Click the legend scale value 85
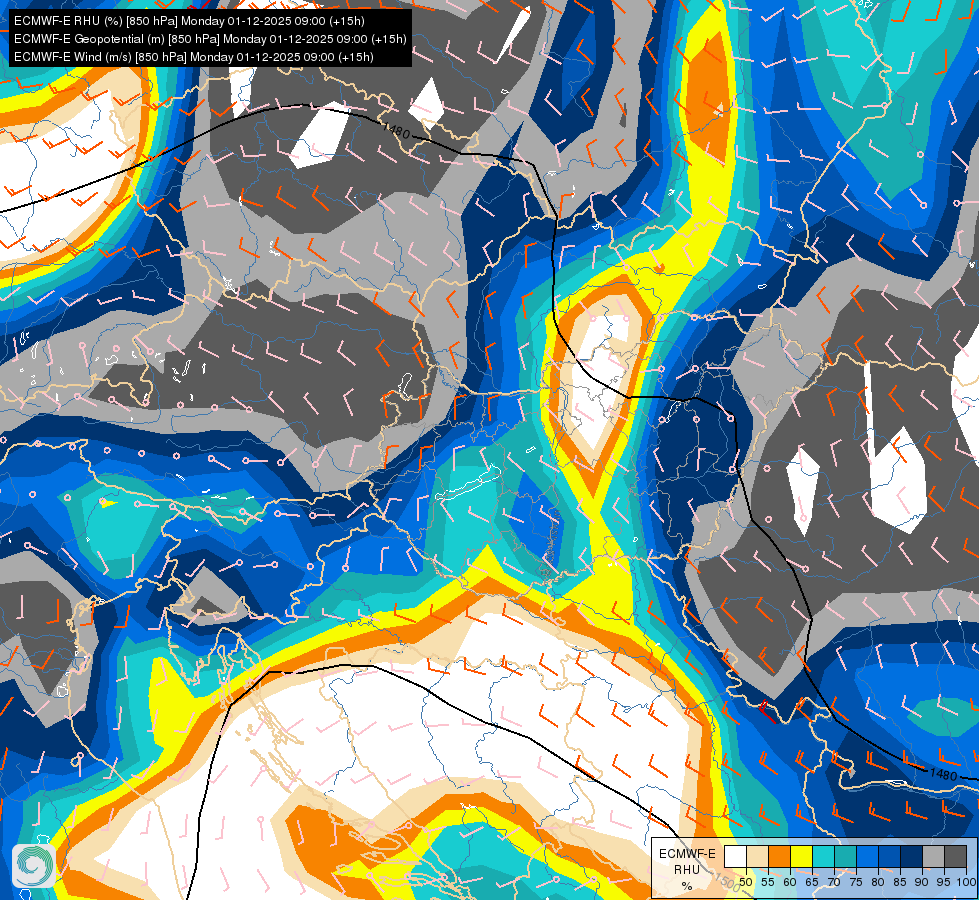This screenshot has width=979, height=900. pos(900,882)
